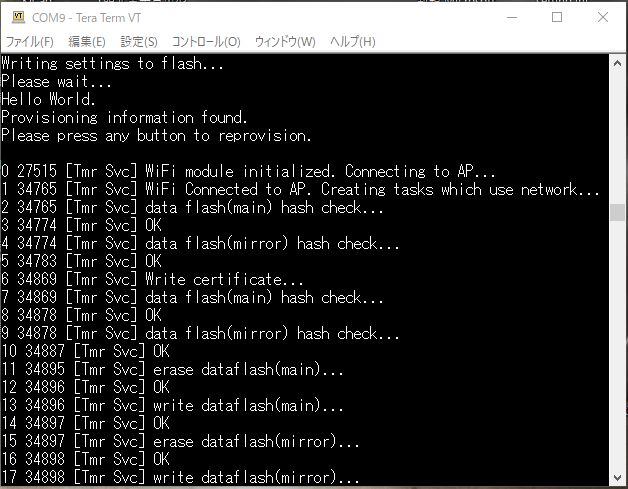Open the ファイル(F) menu
This screenshot has width=628, height=489.
pos(30,42)
